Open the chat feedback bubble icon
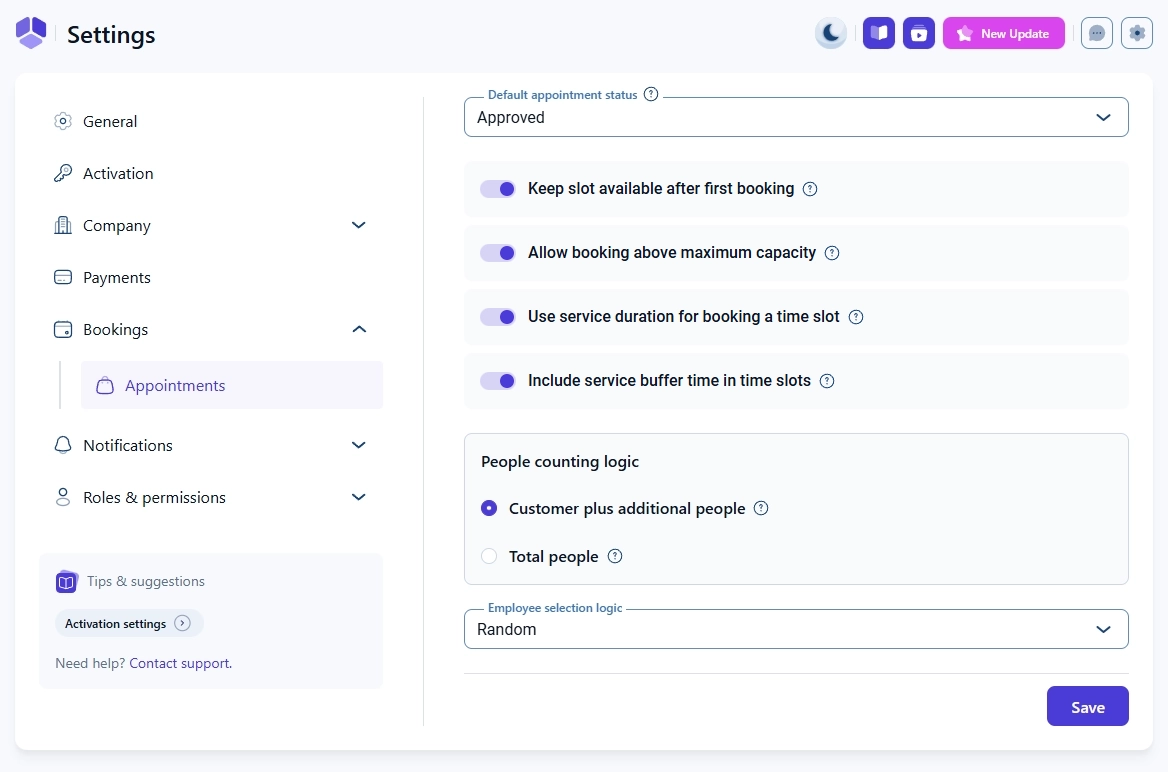1168x772 pixels. 1096,32
